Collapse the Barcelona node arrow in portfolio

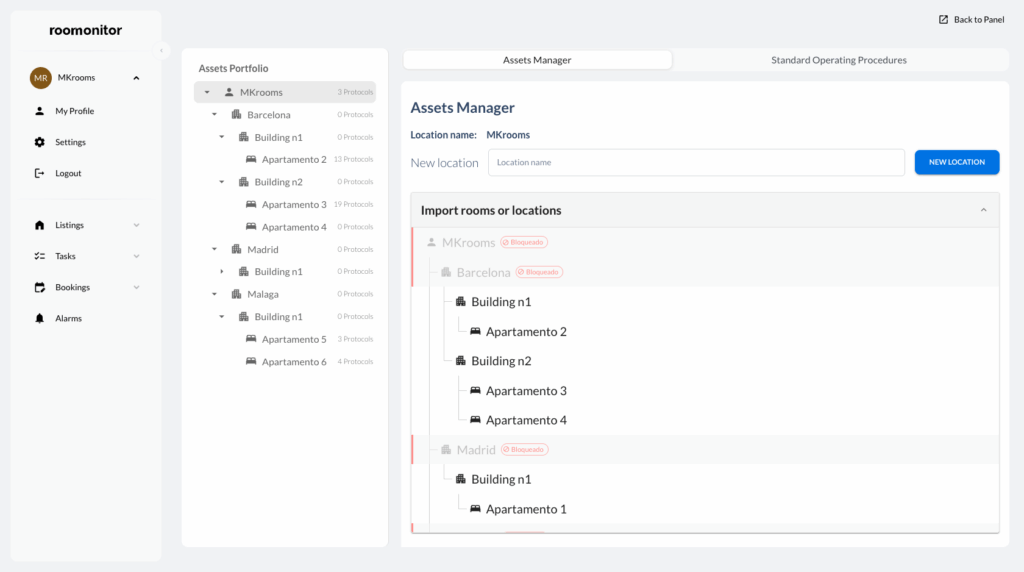point(214,114)
